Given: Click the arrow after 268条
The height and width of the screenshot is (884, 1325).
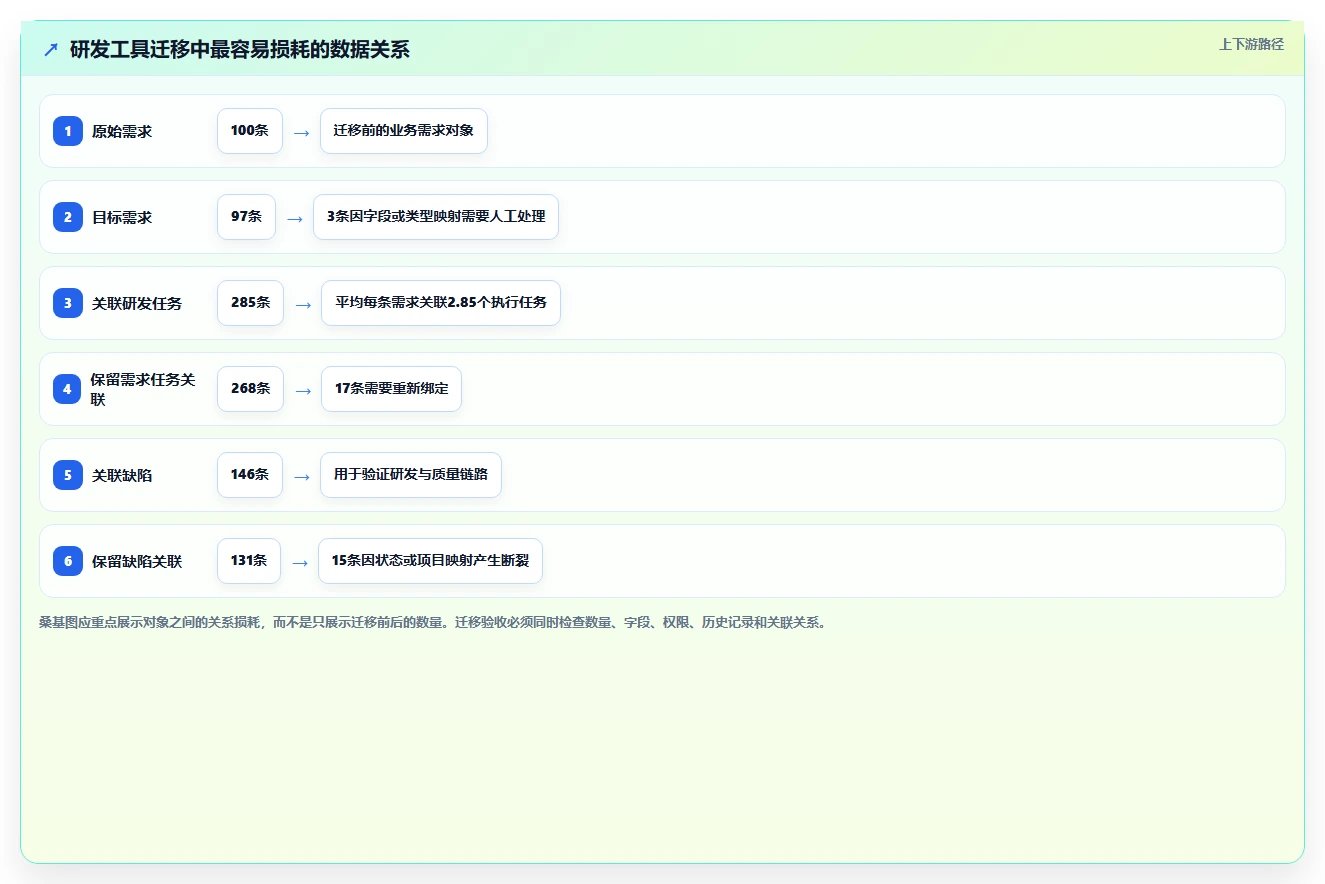Looking at the screenshot, I should coord(303,390).
